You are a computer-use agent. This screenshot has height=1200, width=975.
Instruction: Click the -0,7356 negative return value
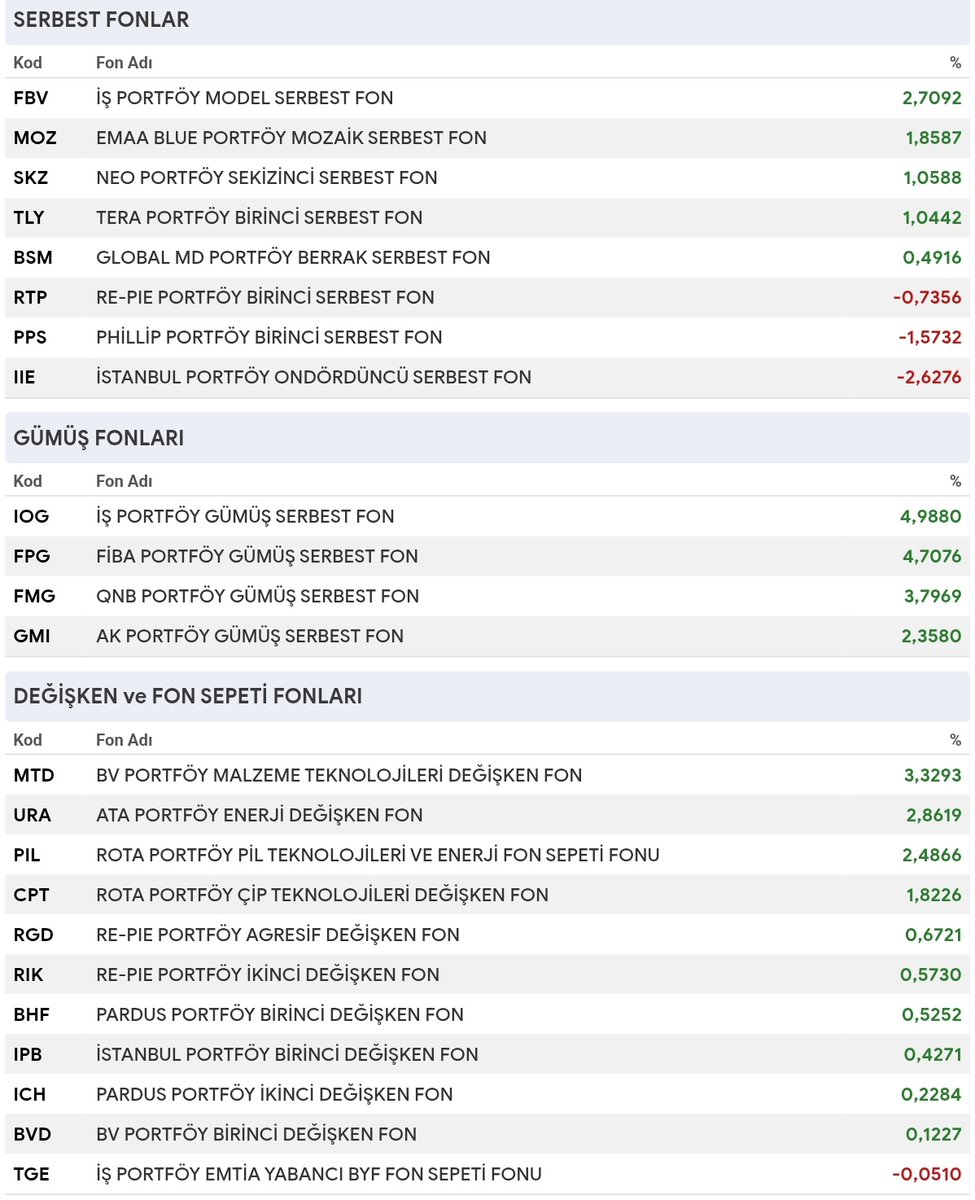point(927,298)
